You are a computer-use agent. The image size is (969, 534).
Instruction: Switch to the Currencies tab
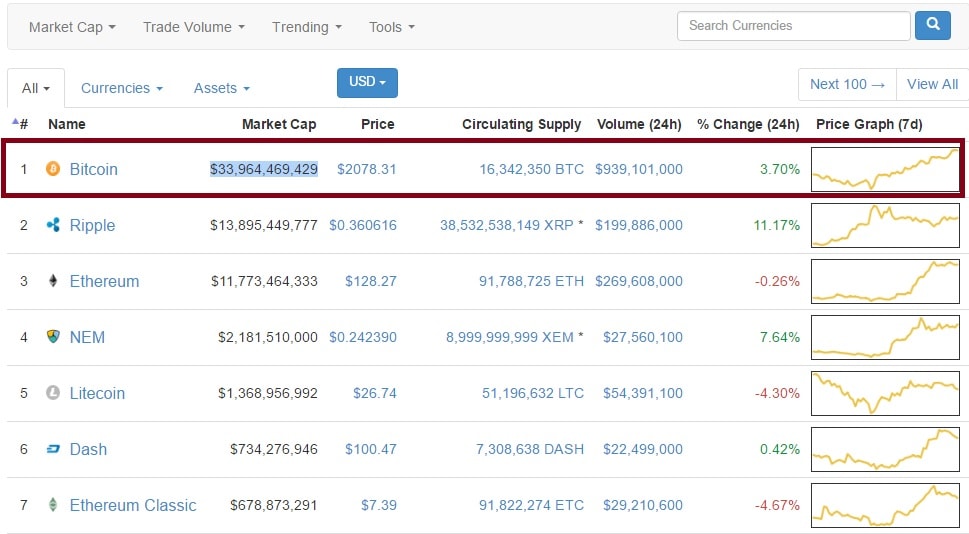(x=122, y=88)
